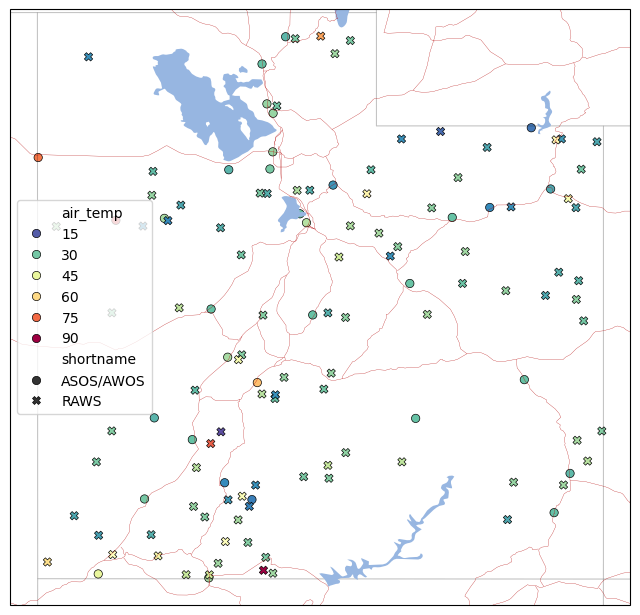Select the light orange 60 legend swatch
Viewport: 640px width, 615px height.
click(36, 297)
